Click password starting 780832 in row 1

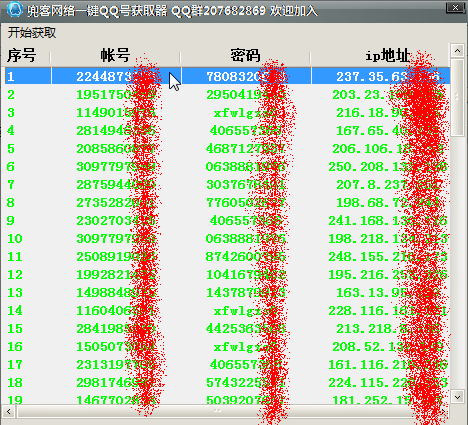pos(245,77)
